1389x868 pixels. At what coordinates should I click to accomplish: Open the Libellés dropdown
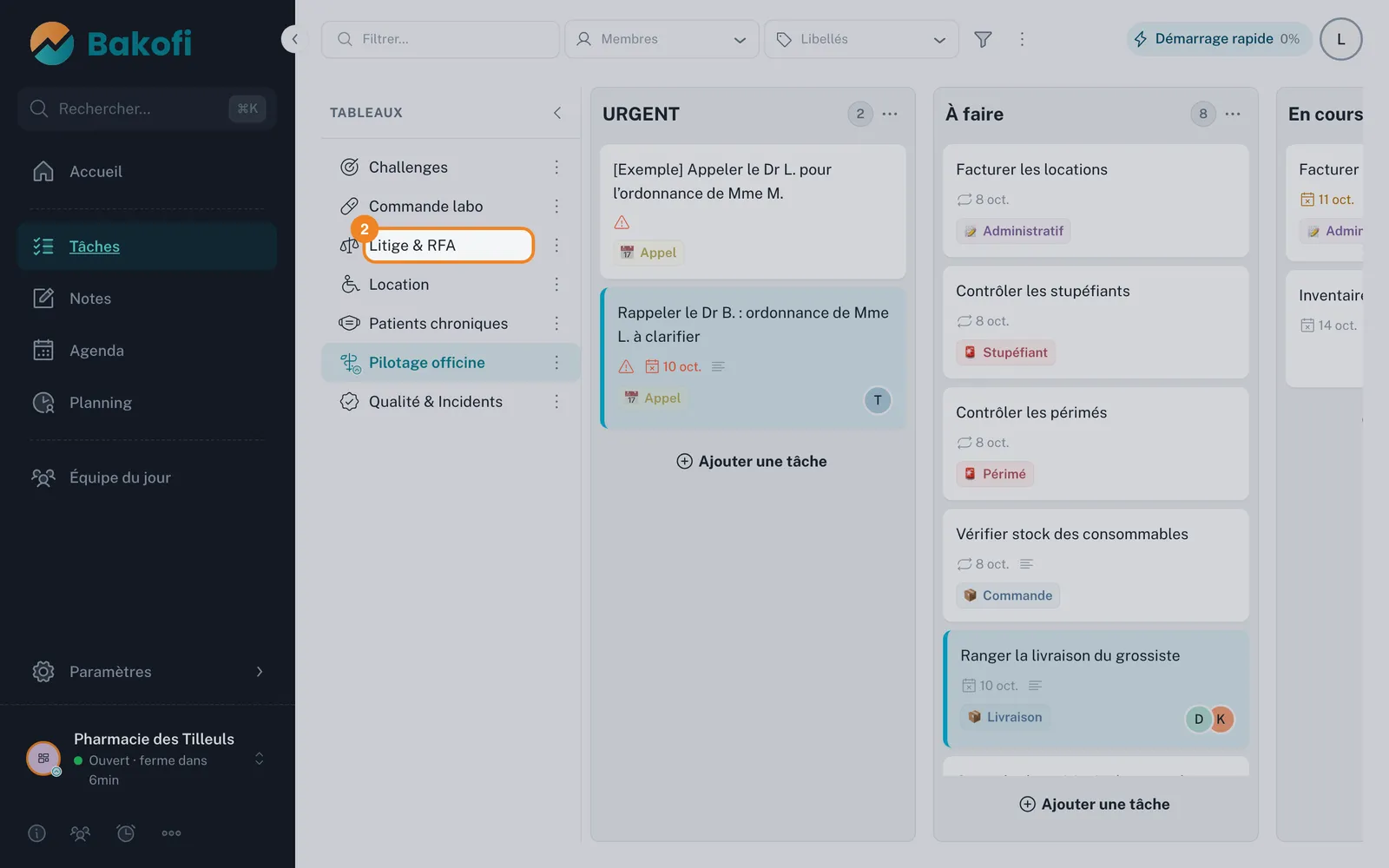click(x=861, y=39)
